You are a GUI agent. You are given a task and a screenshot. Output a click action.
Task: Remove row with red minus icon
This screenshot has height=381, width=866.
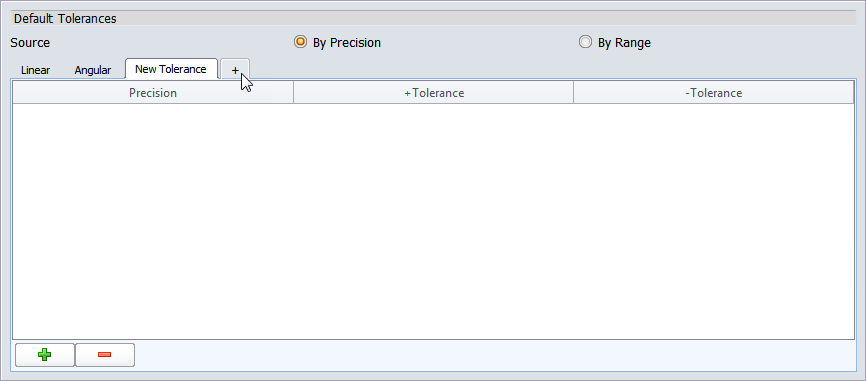(104, 354)
